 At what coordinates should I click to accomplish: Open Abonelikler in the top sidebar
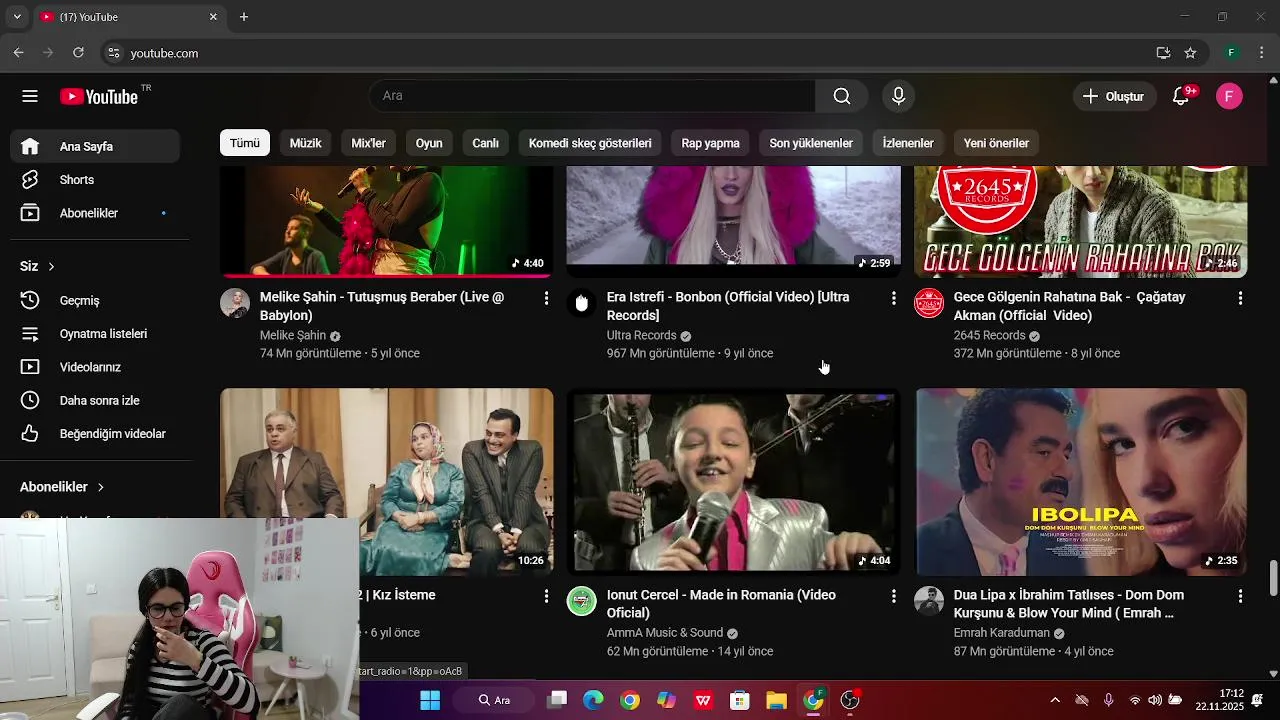(95, 213)
